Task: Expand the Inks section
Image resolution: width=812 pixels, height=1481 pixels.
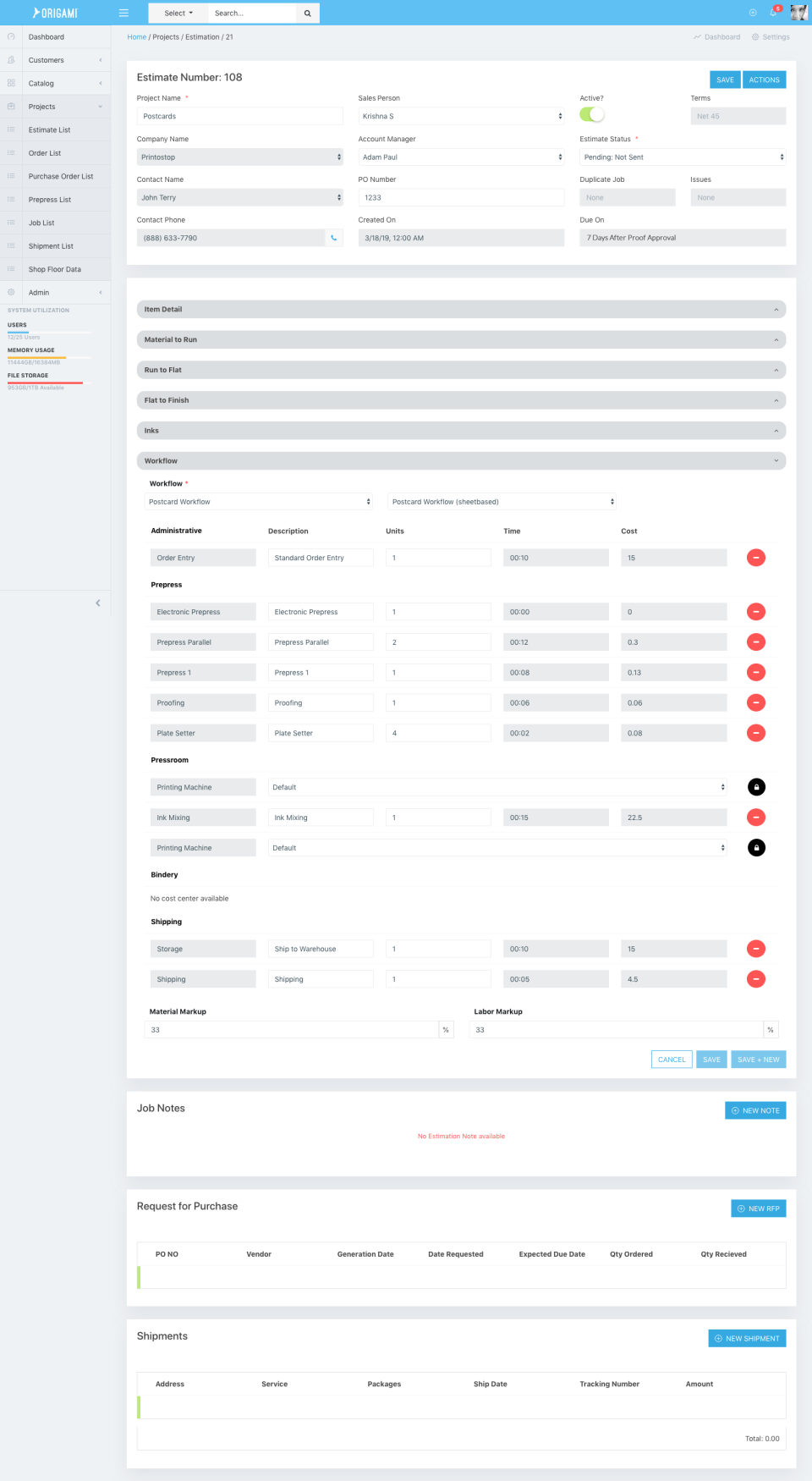Action: point(461,431)
